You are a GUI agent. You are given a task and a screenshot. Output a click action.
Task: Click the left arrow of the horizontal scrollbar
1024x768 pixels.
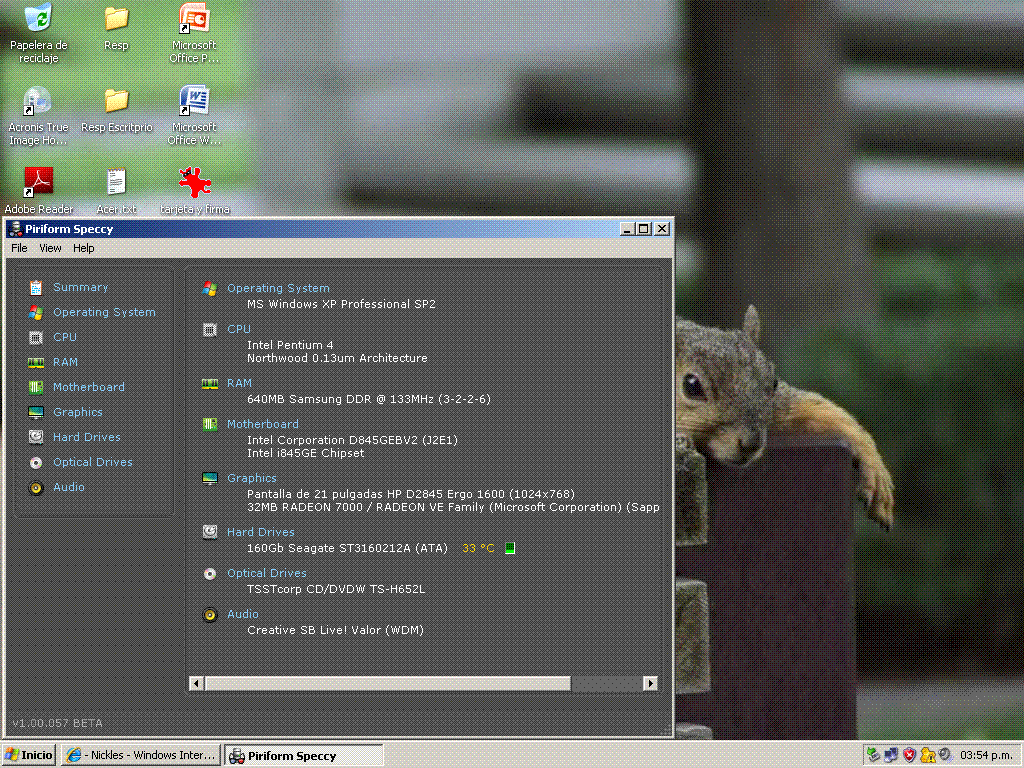tap(196, 683)
